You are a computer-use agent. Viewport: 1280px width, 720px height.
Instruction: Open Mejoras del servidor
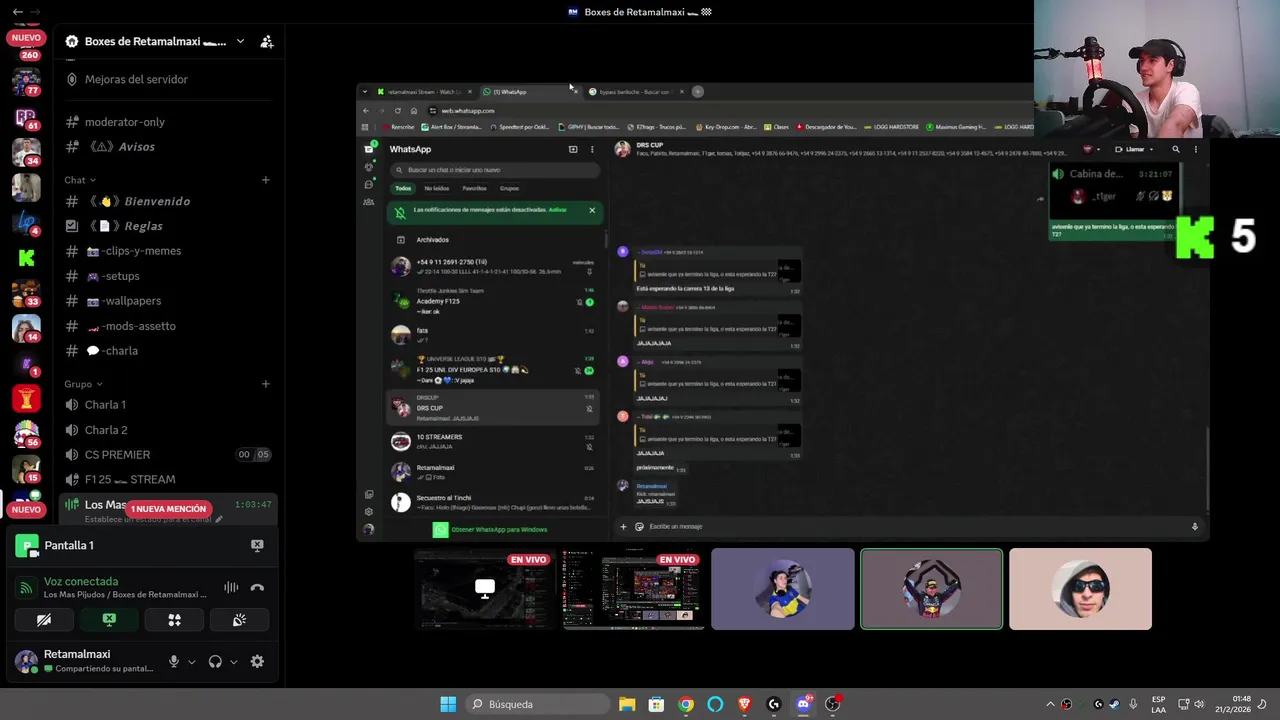click(167, 79)
